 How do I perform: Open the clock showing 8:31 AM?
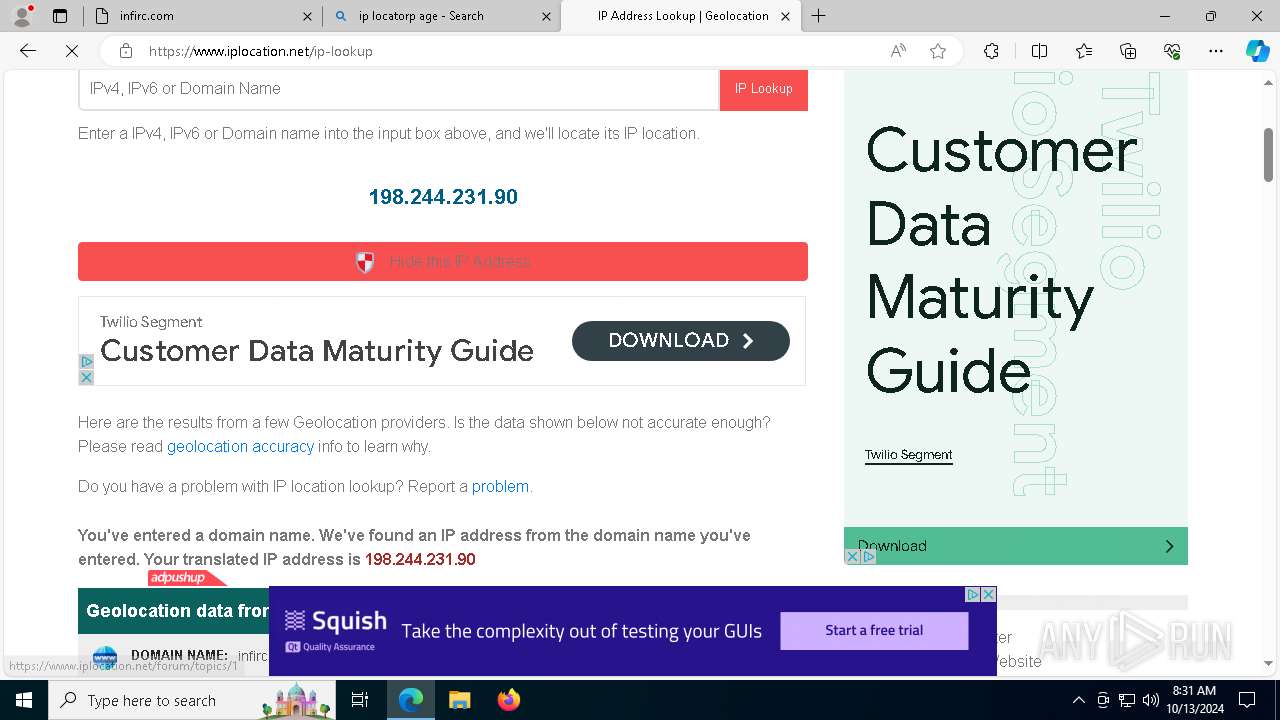pos(1194,700)
